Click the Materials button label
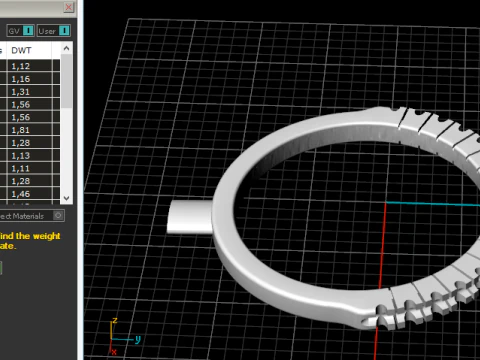 click(x=22, y=216)
